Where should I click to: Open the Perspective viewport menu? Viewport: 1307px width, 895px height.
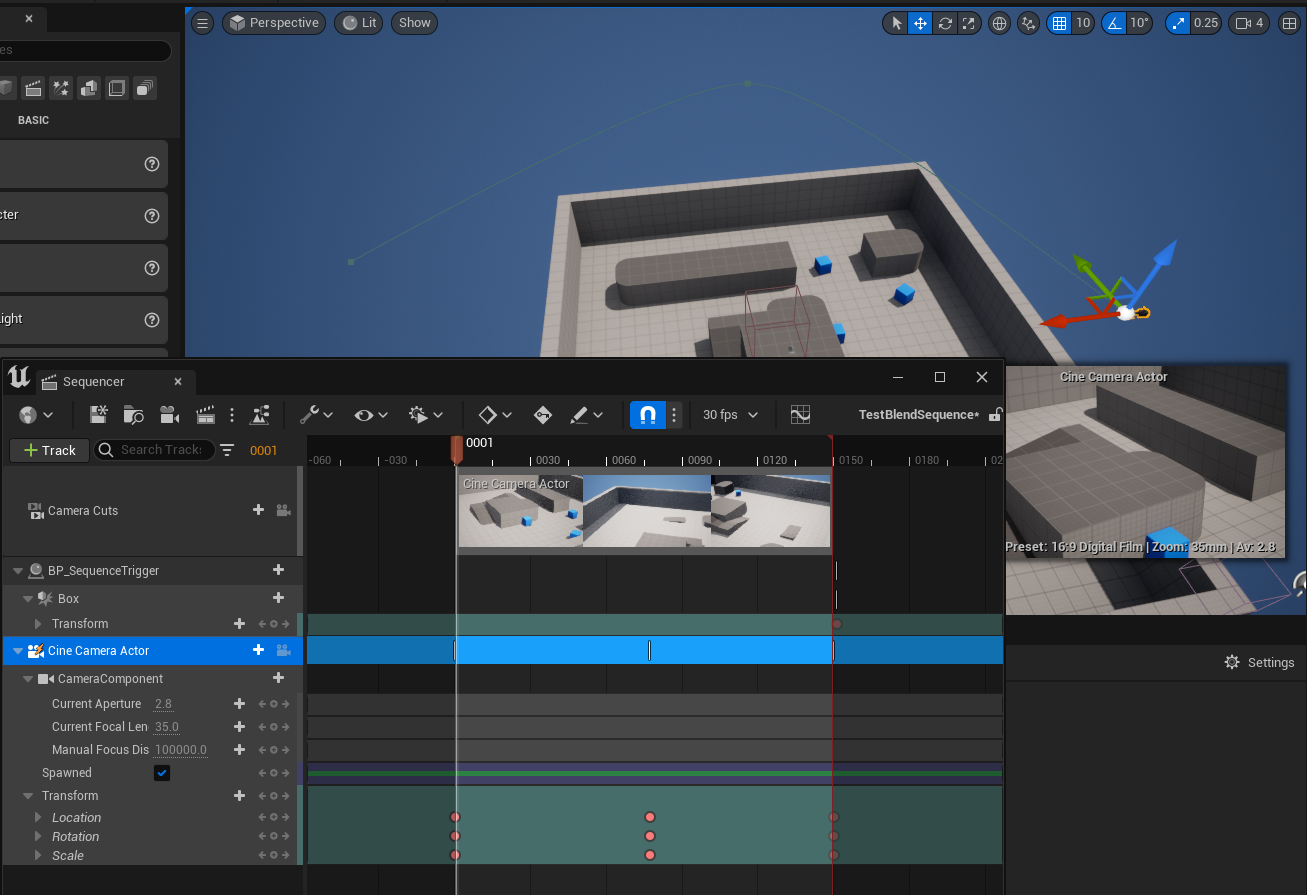pos(273,23)
